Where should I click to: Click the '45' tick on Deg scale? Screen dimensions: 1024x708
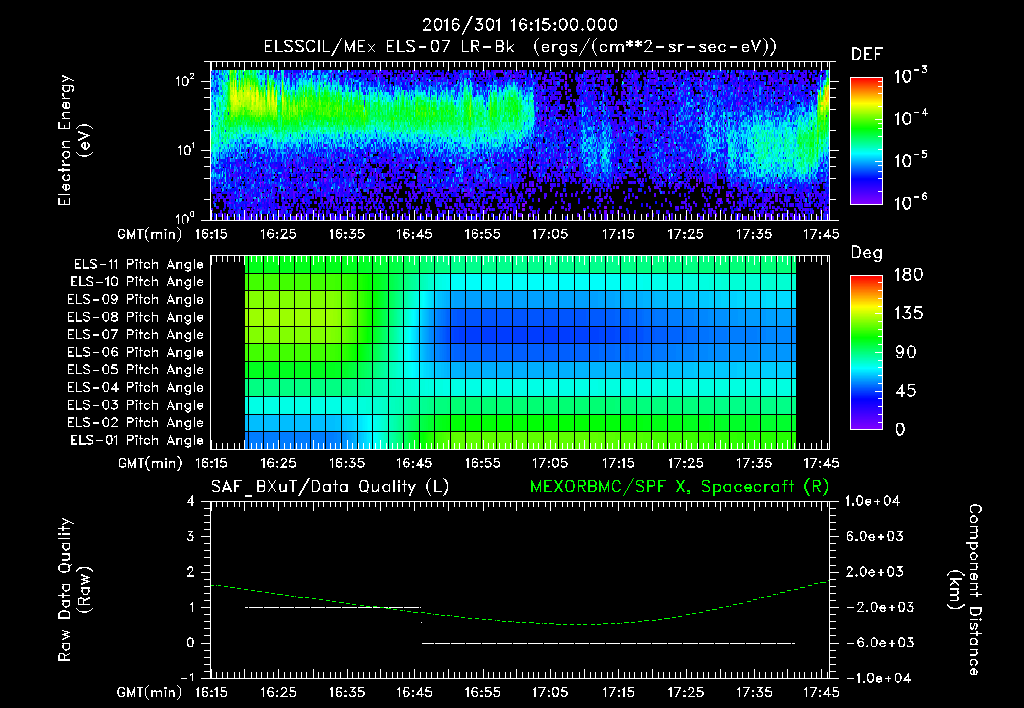click(906, 391)
